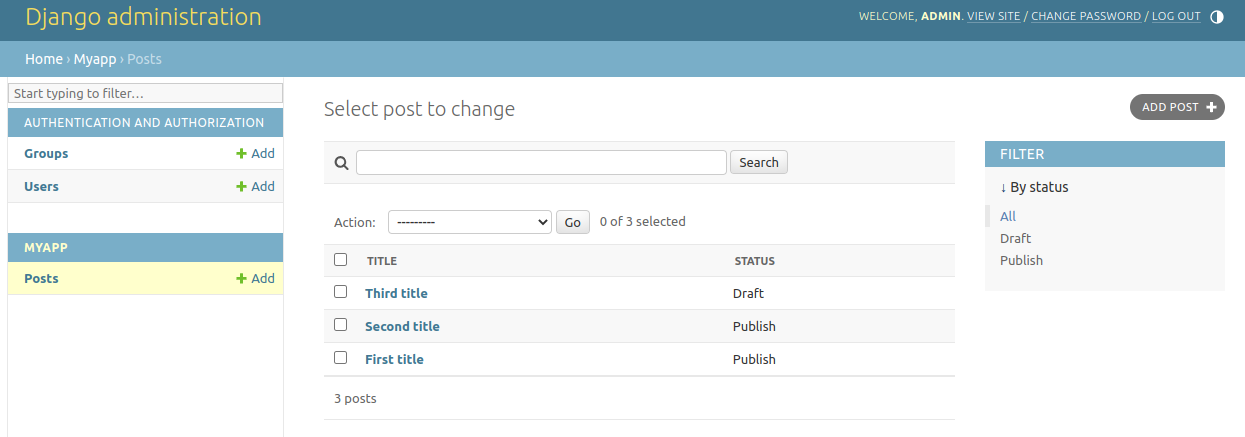1245x437 pixels.
Task: Click the '0 of 3 selected' counter
Action: [x=642, y=222]
